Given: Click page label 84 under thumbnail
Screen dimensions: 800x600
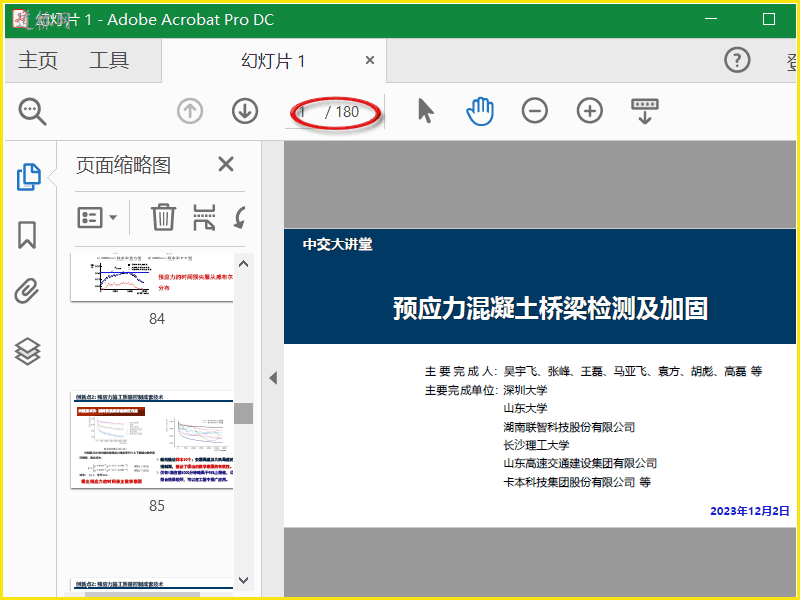Looking at the screenshot, I should tap(157, 319).
